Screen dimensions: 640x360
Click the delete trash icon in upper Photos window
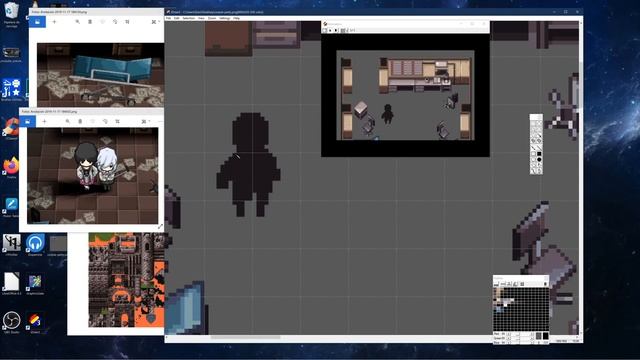pyautogui.click(x=90, y=22)
